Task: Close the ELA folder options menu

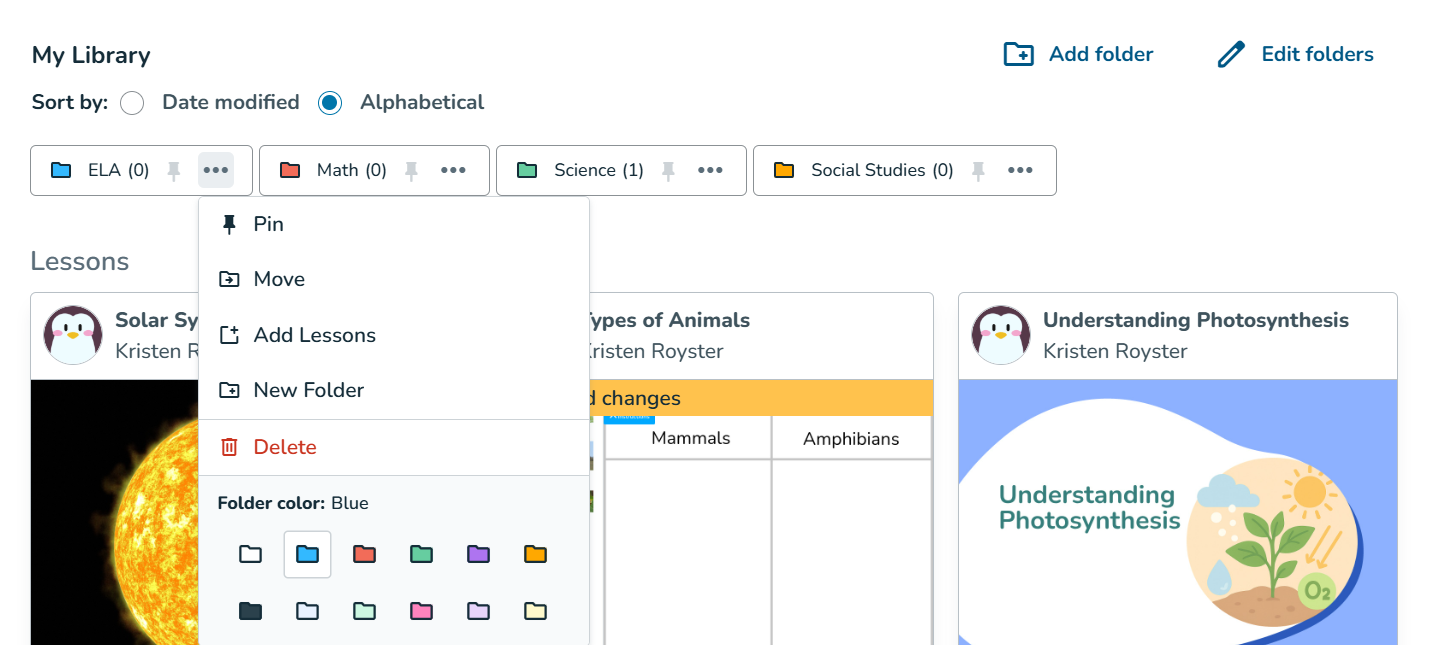Action: click(x=216, y=170)
